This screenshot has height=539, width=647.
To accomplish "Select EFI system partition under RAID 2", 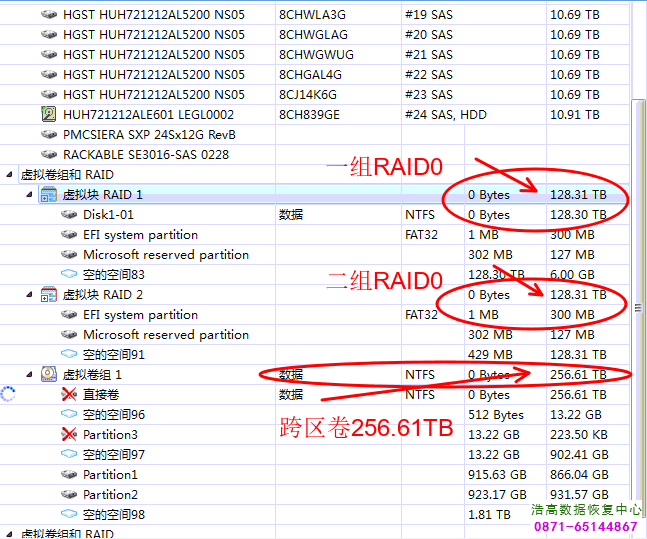I will pos(140,315).
